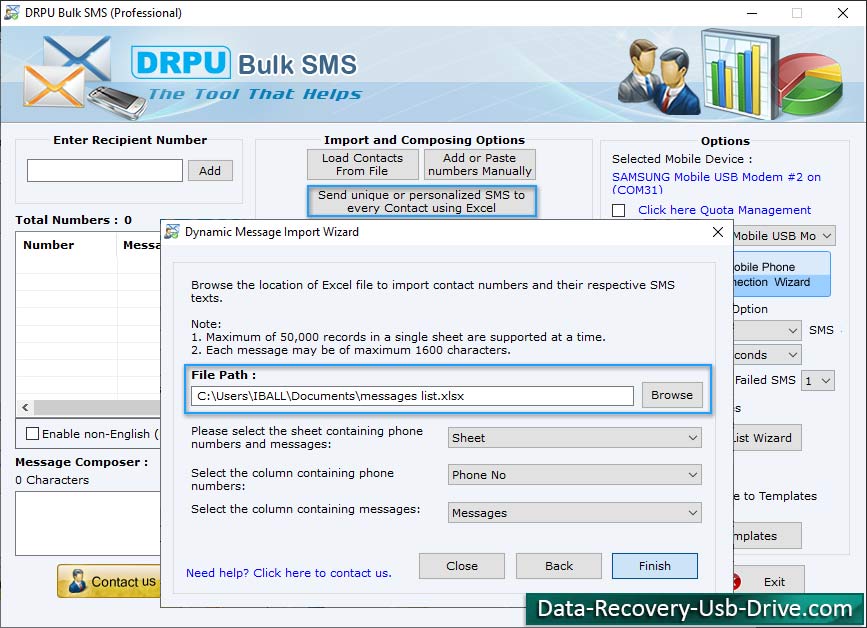Image resolution: width=867 pixels, height=628 pixels.
Task: Open the seconds delay dropdown
Action: tap(767, 355)
